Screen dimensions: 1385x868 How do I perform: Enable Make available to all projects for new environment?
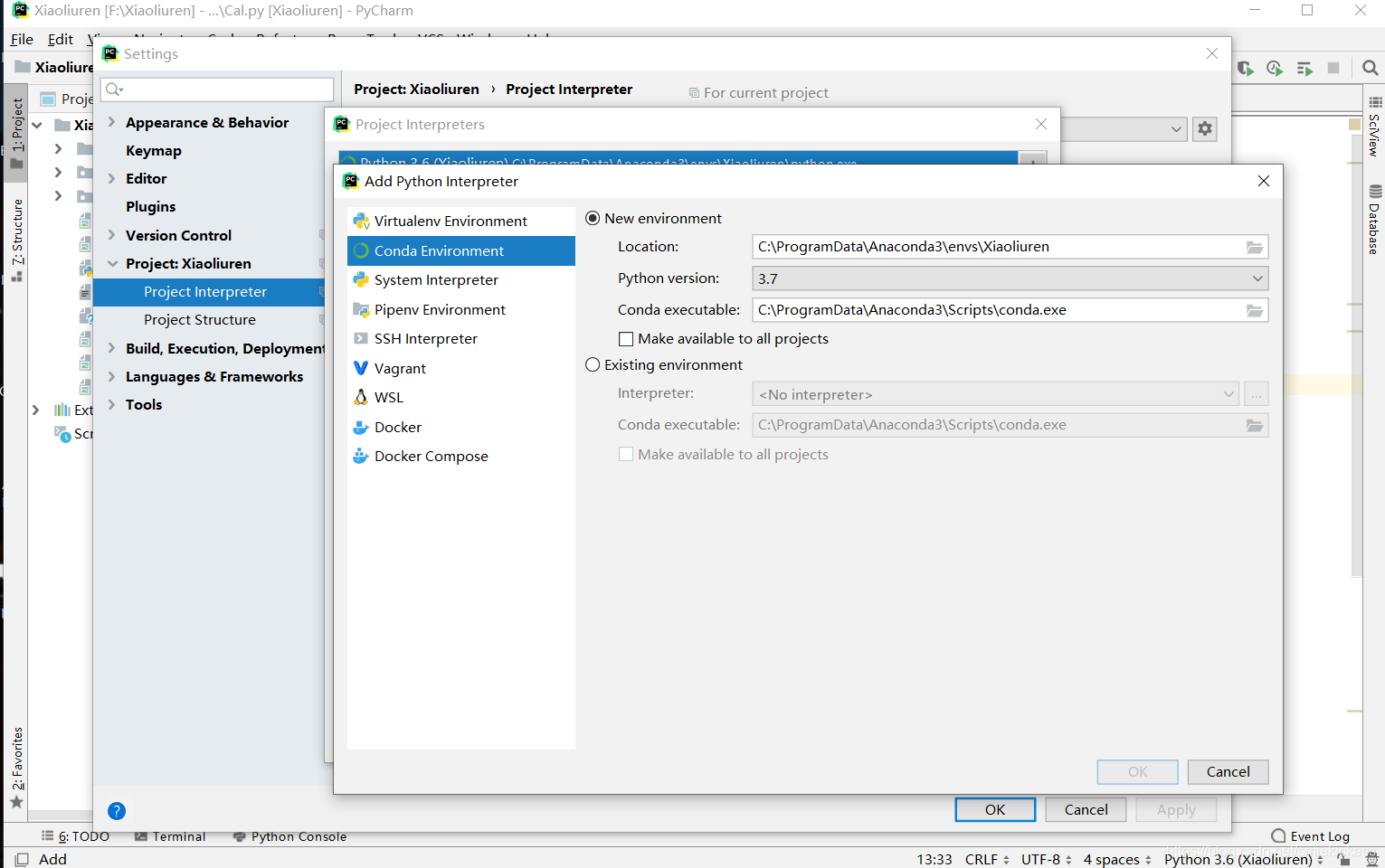[x=625, y=339]
